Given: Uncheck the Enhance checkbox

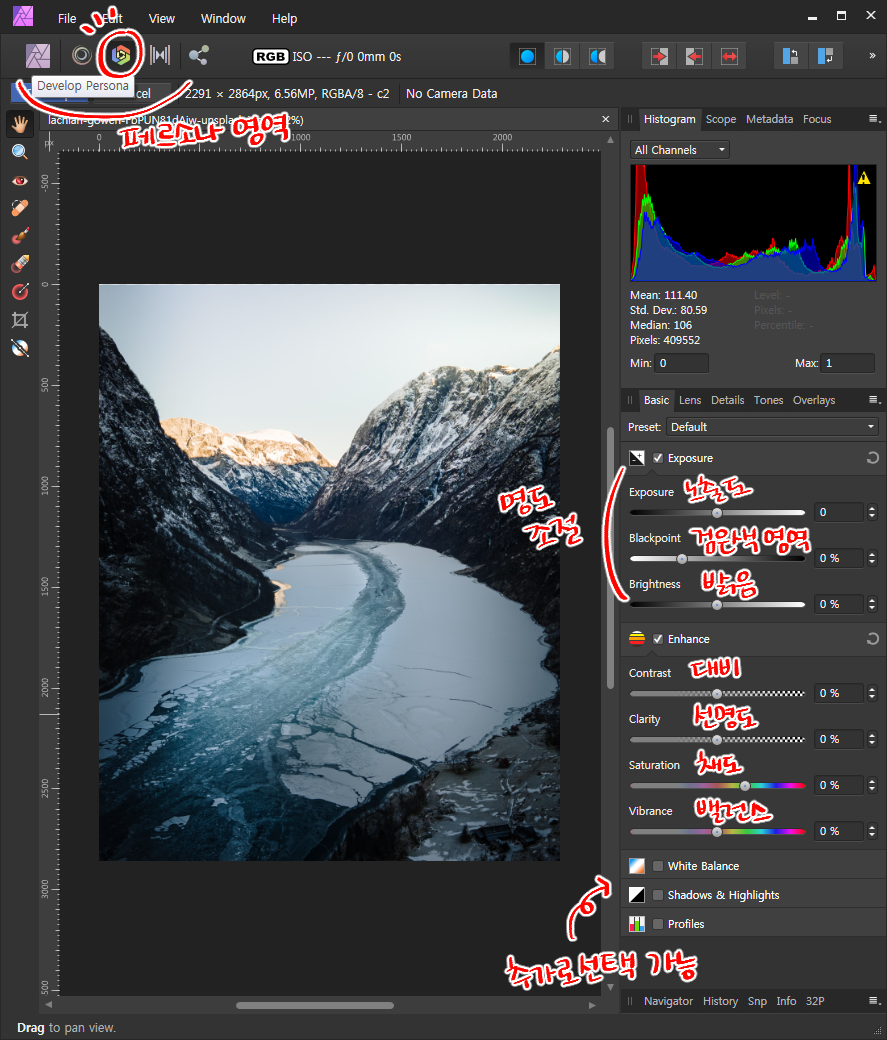Looking at the screenshot, I should tap(658, 639).
